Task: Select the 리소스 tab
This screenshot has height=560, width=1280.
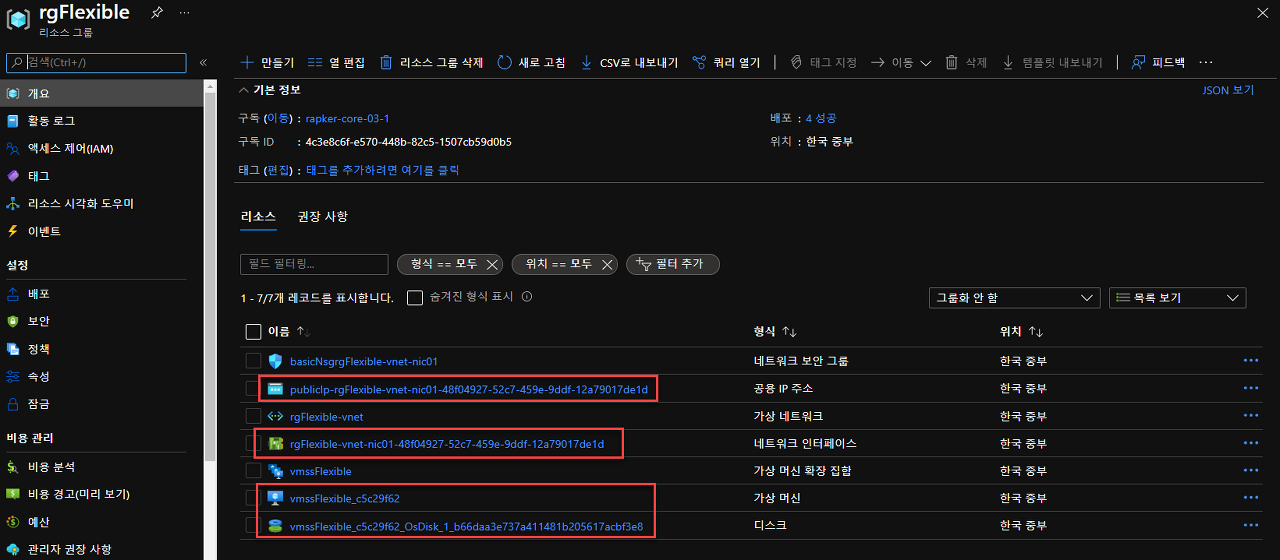Action: point(258,216)
